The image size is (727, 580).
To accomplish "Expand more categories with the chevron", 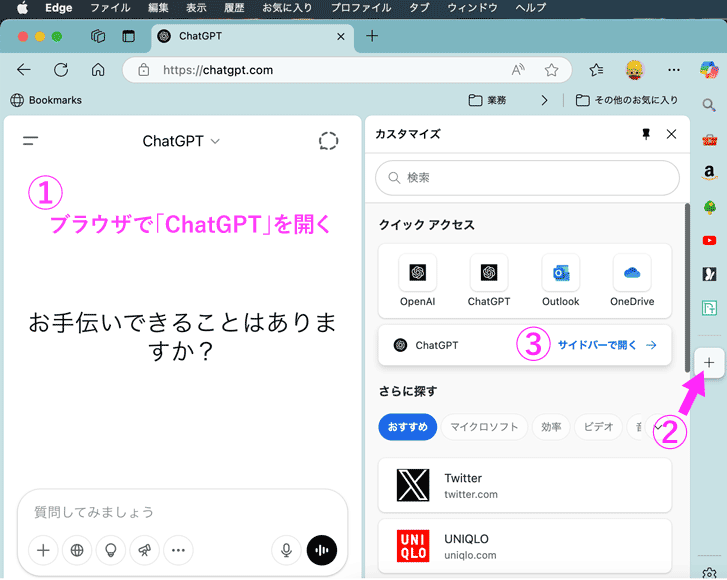I will (x=658, y=427).
